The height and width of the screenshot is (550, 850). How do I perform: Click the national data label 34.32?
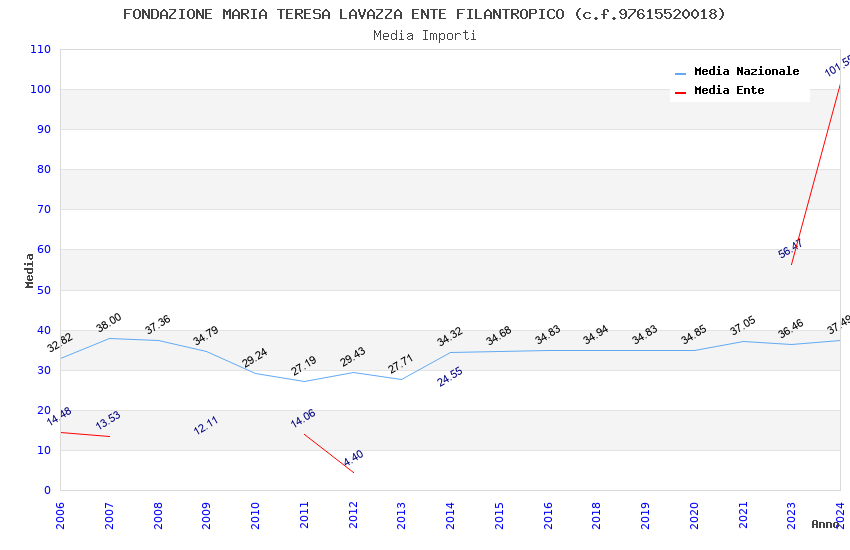click(x=449, y=337)
